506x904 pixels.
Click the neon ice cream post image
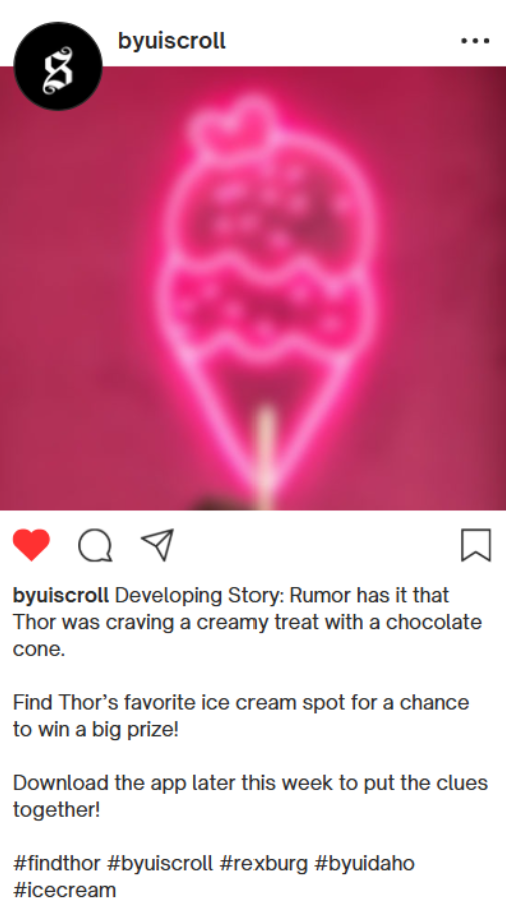253,288
